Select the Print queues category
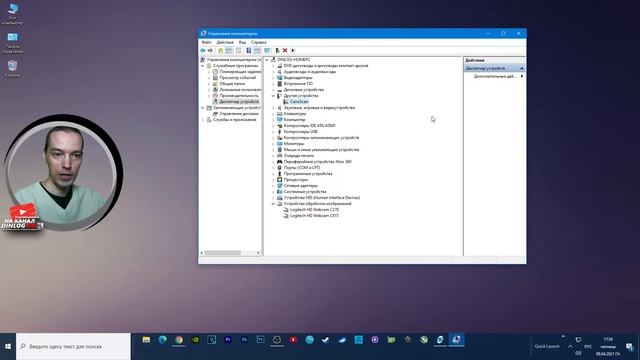 pyautogui.click(x=299, y=156)
